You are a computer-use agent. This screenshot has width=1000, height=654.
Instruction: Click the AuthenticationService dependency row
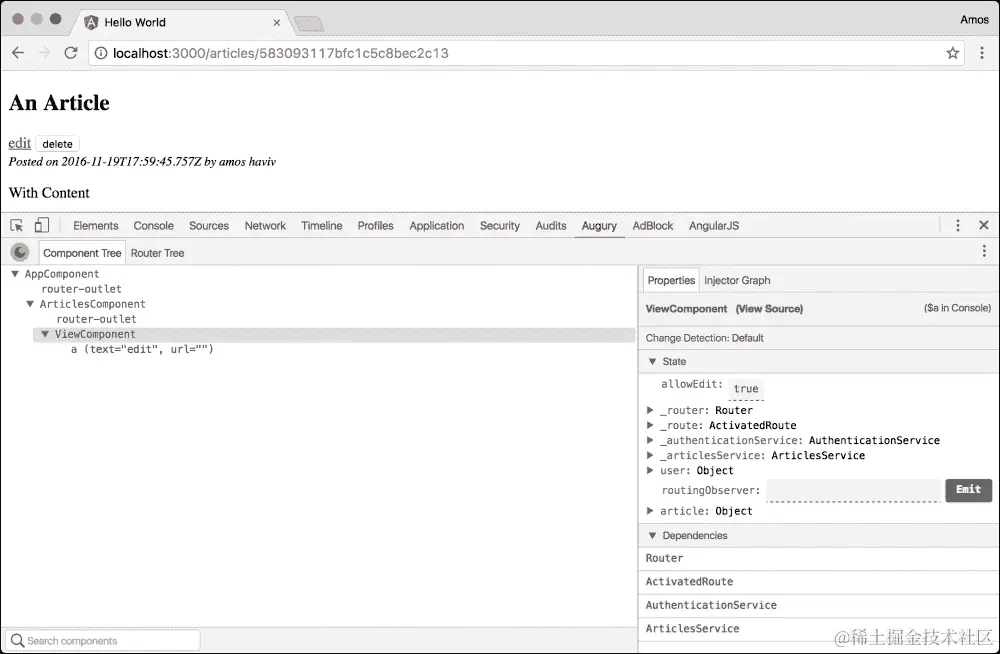819,606
